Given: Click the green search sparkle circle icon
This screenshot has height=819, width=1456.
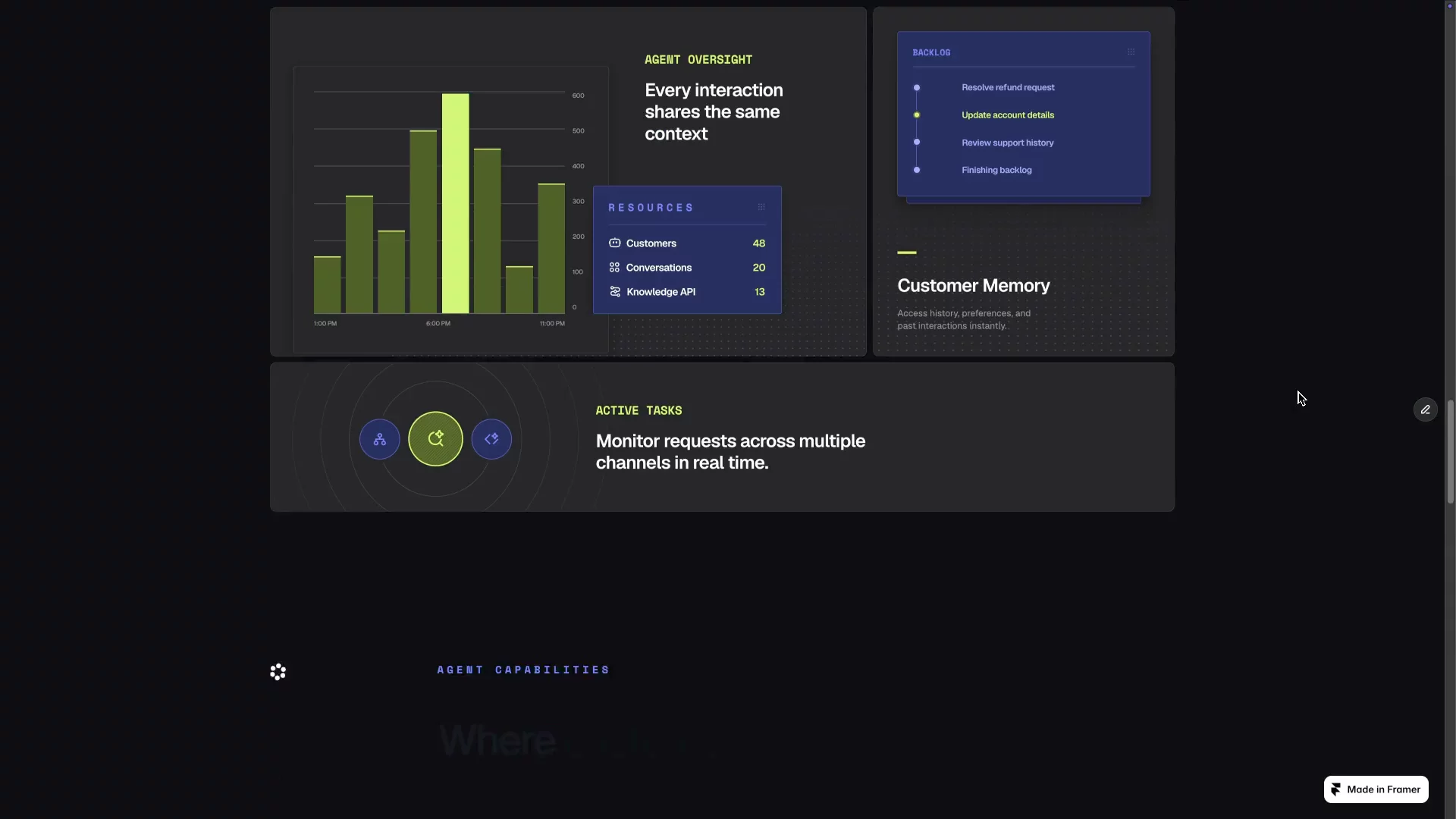Looking at the screenshot, I should click(x=435, y=438).
